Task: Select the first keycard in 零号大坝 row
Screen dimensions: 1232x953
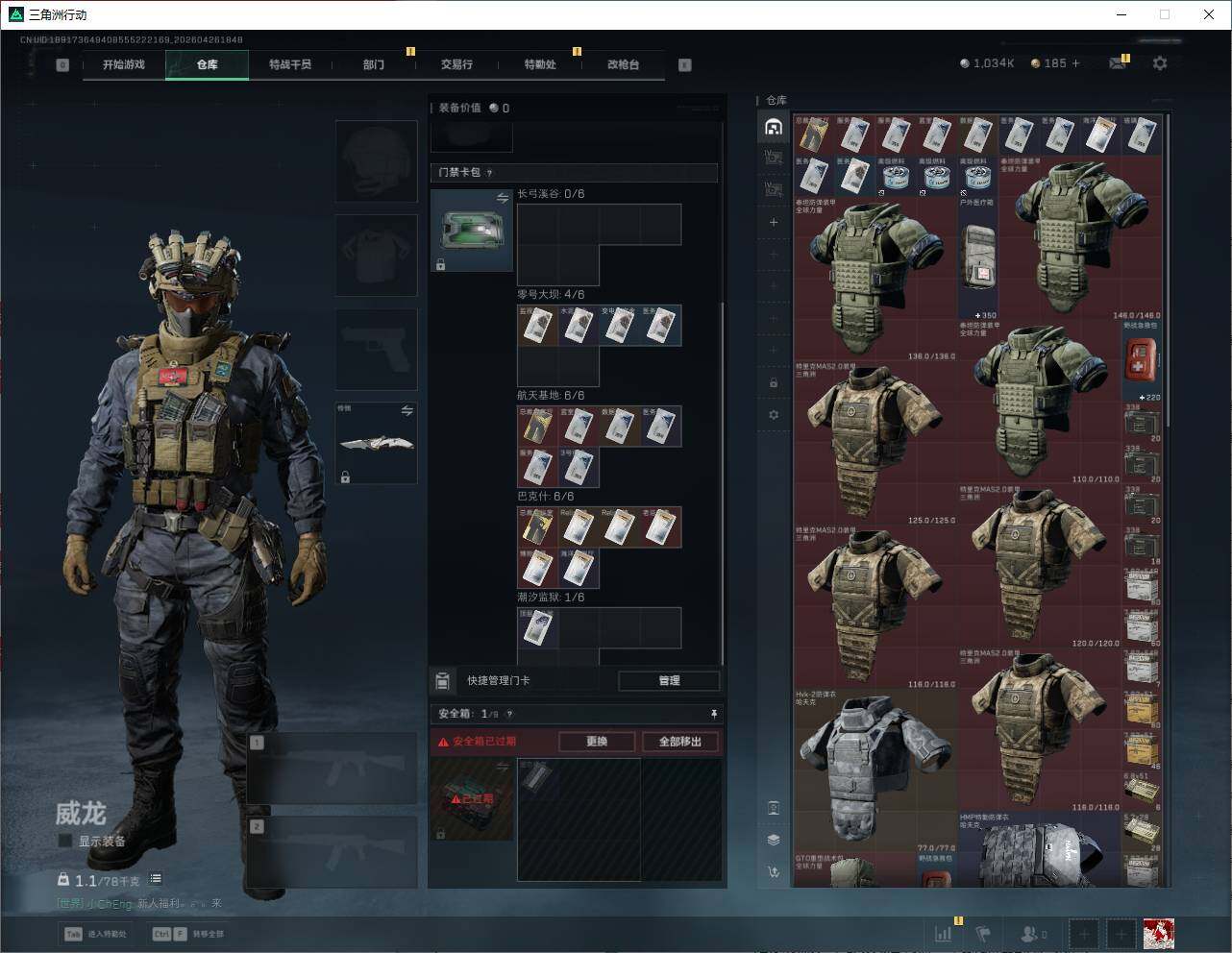Action: [538, 326]
